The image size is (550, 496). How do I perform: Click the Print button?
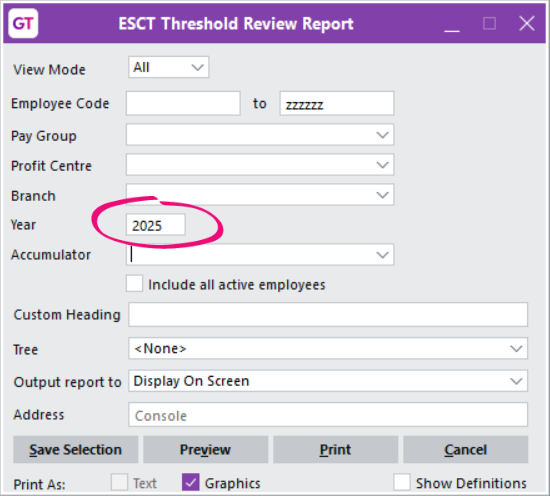click(x=335, y=450)
